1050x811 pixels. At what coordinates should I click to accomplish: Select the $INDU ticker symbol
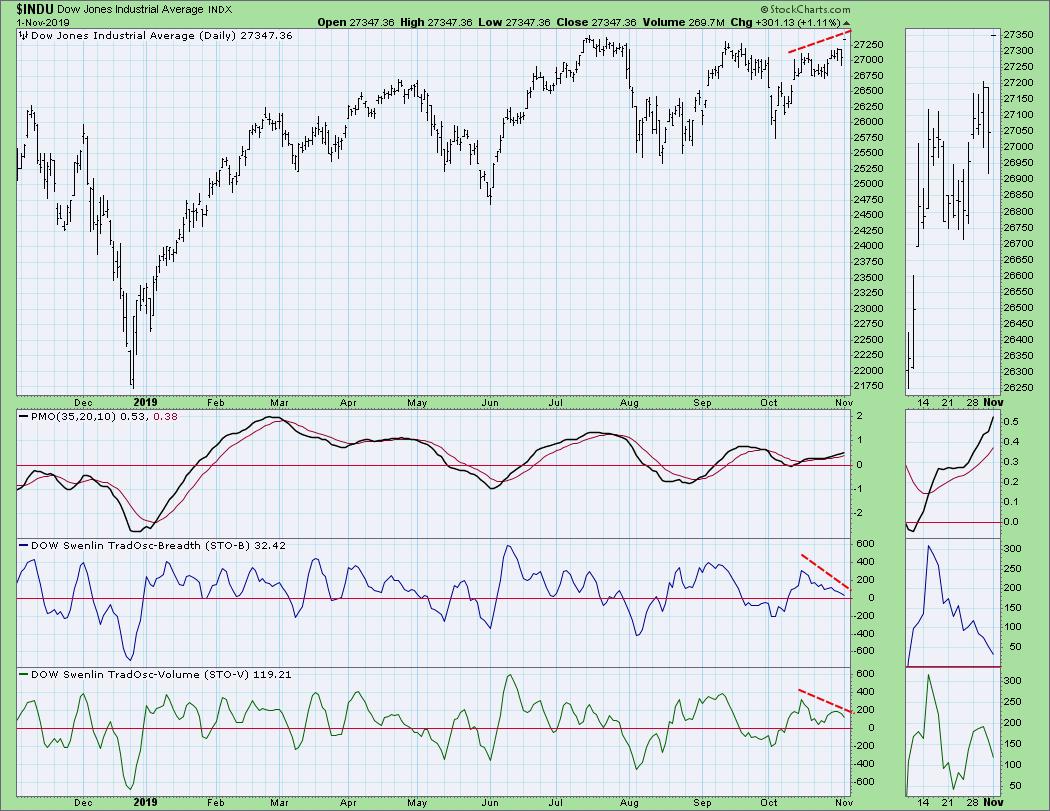pos(35,9)
